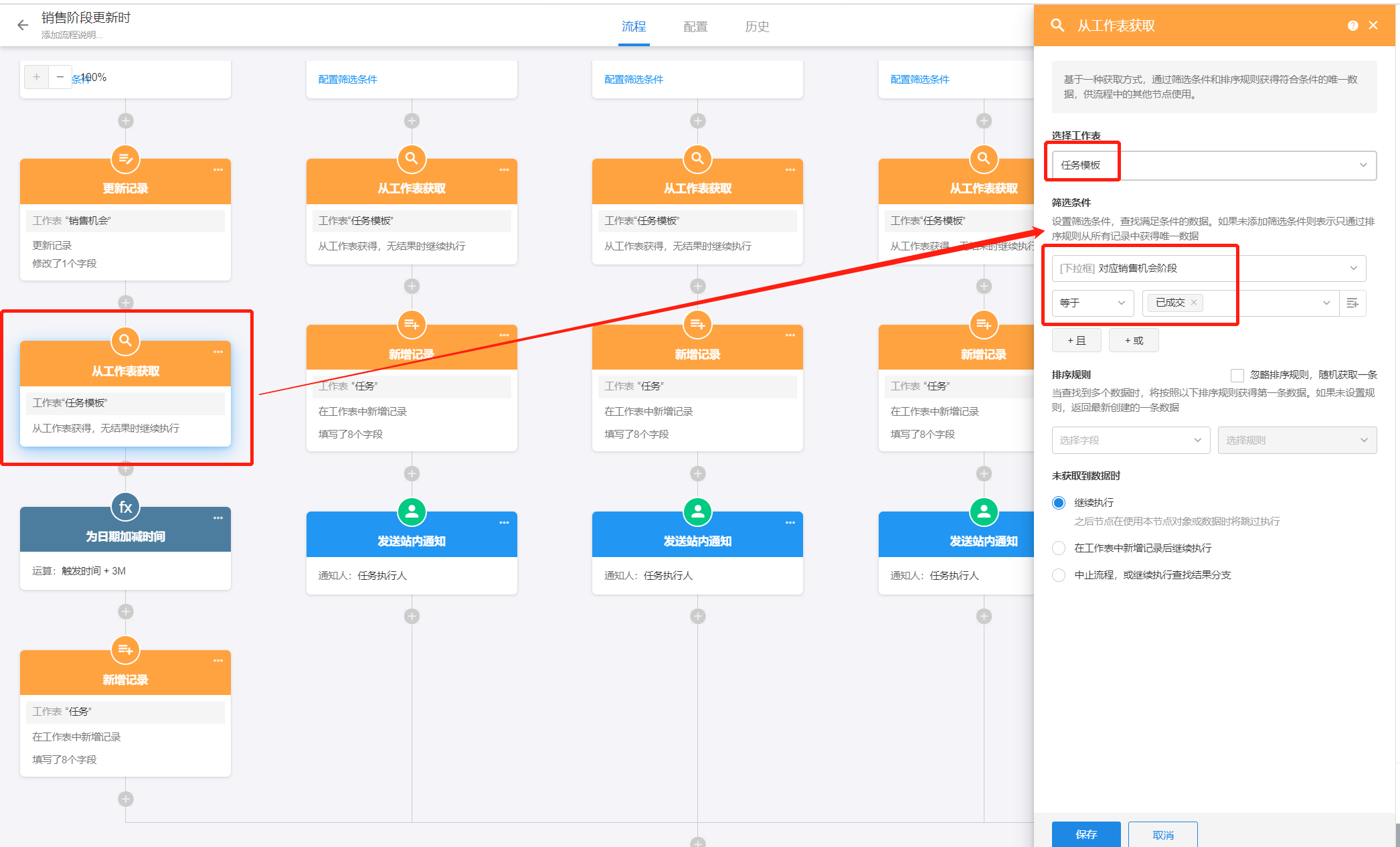Expand the 选择字段 sort field dropdown
Screen dimensions: 1400x847
(x=1130, y=441)
